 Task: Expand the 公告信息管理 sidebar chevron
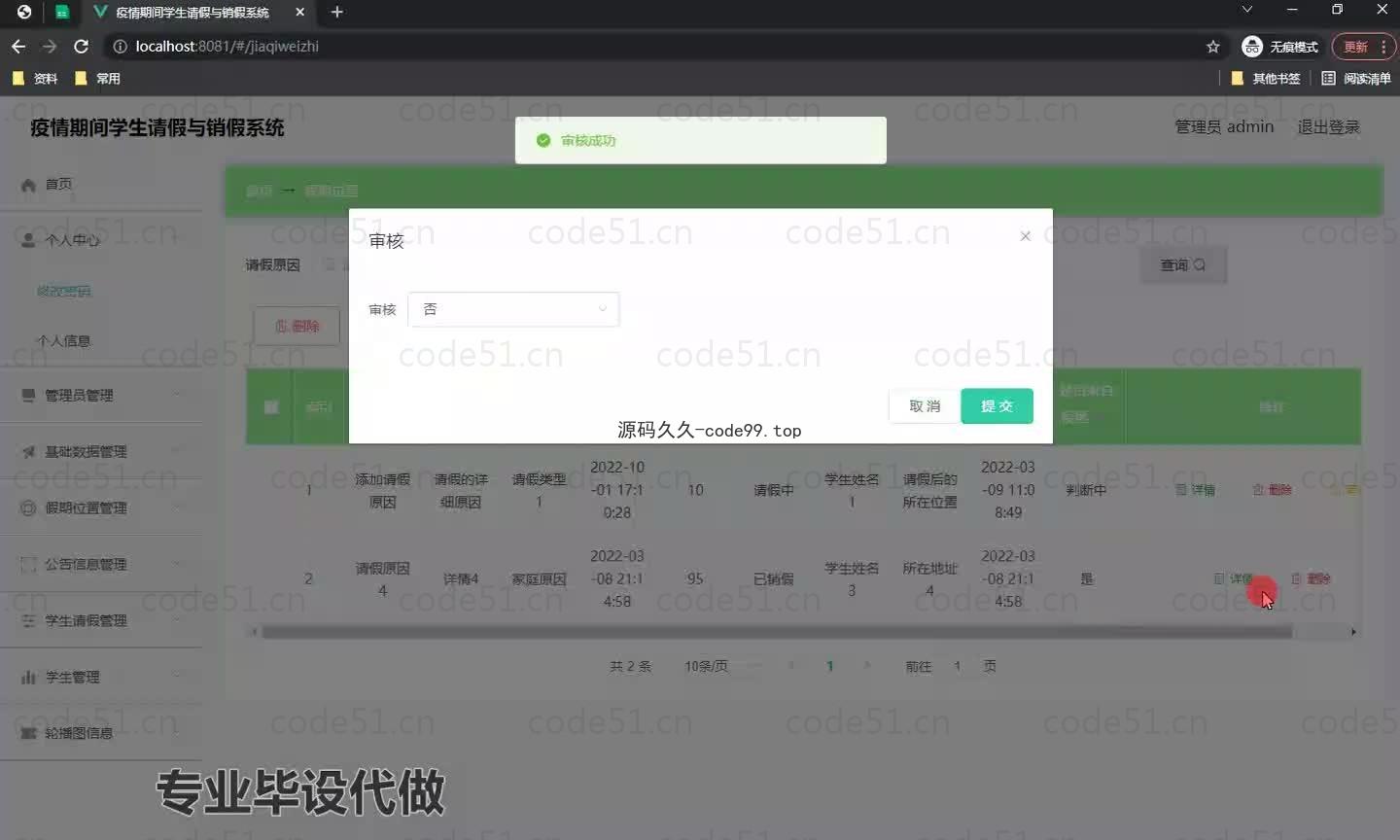tap(177, 564)
